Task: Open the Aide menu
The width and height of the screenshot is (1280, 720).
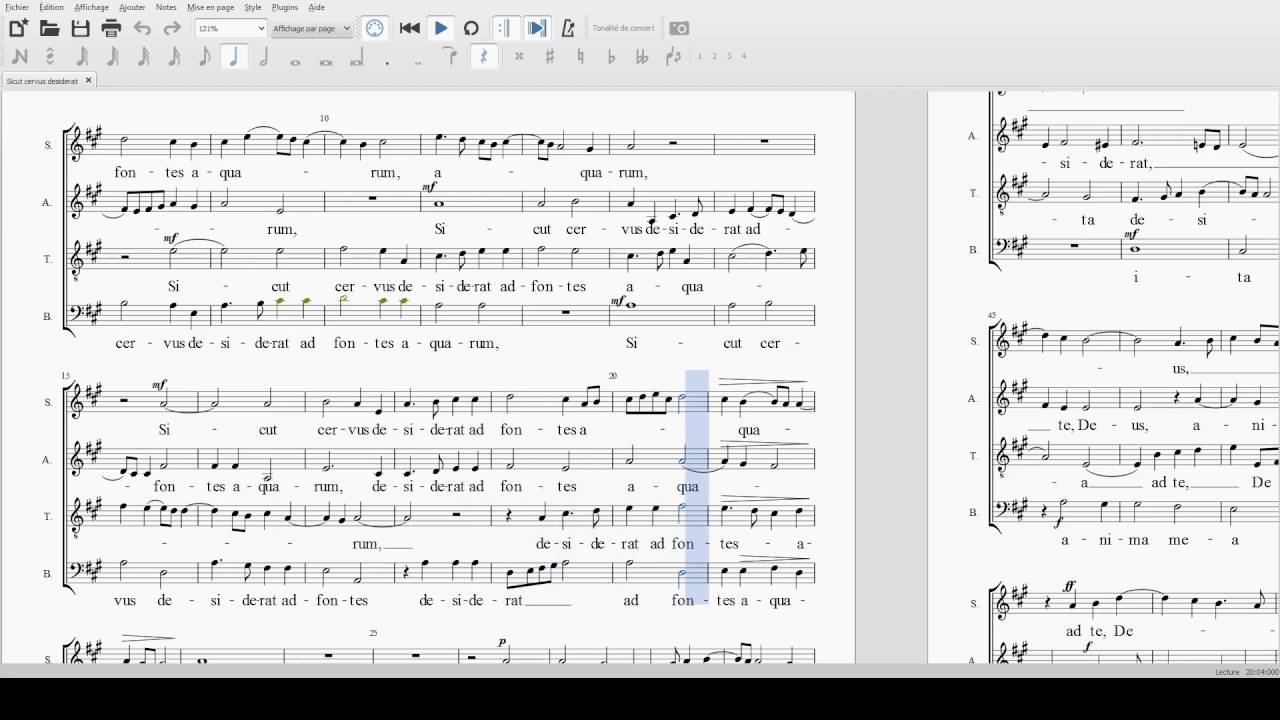Action: (x=316, y=7)
